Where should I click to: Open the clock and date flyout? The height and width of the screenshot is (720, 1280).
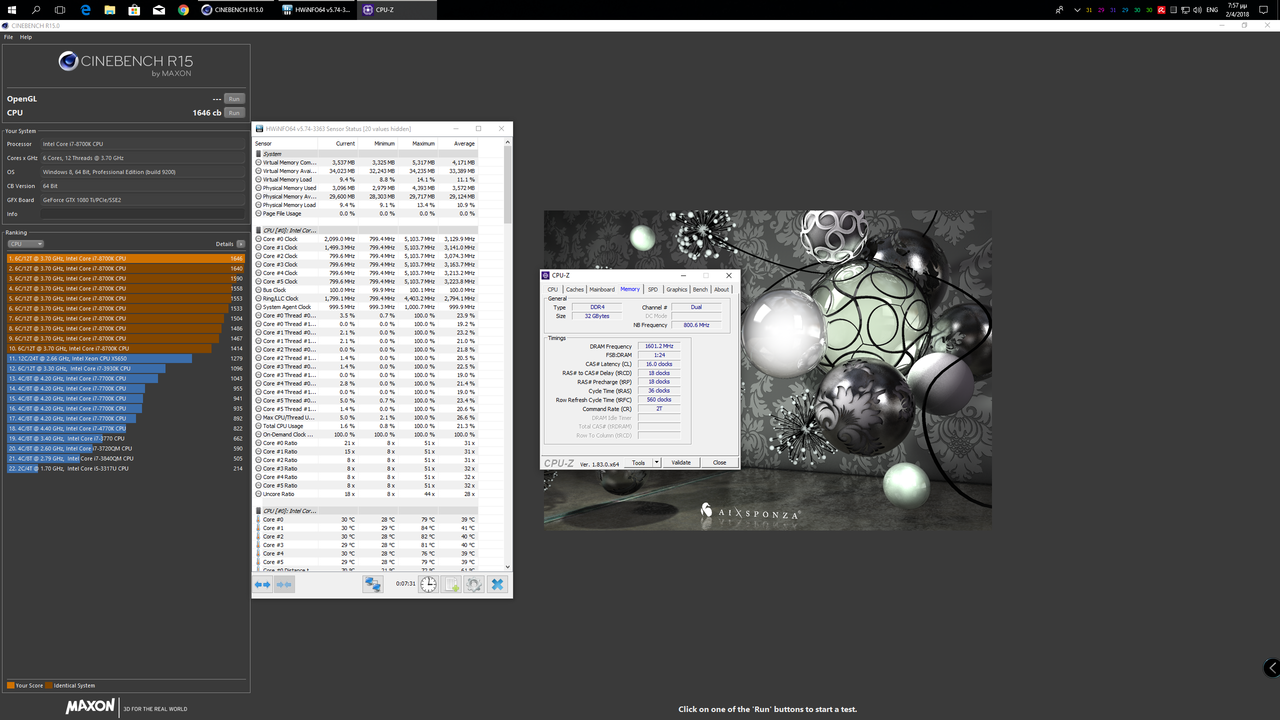(1239, 9)
